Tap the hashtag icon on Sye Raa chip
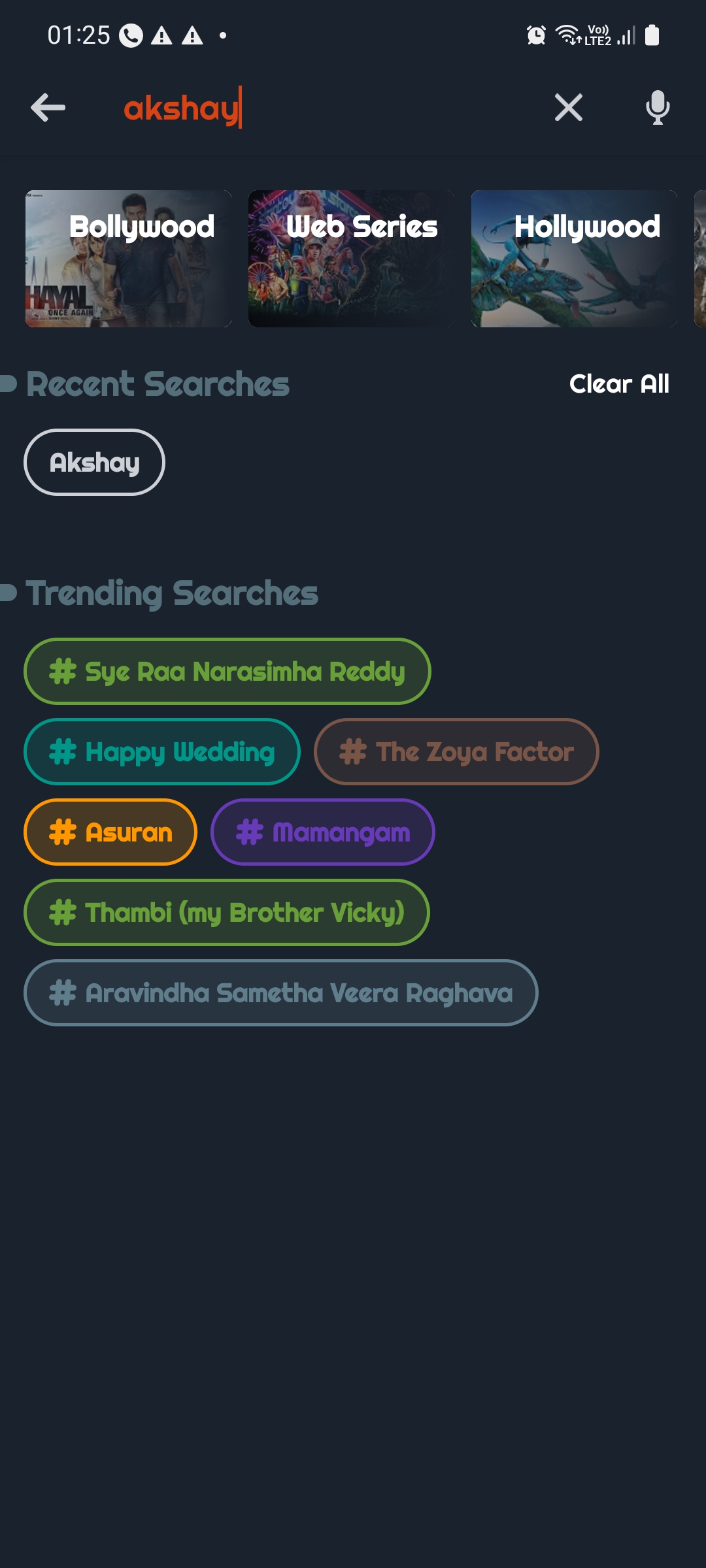706x1568 pixels. pos(63,670)
